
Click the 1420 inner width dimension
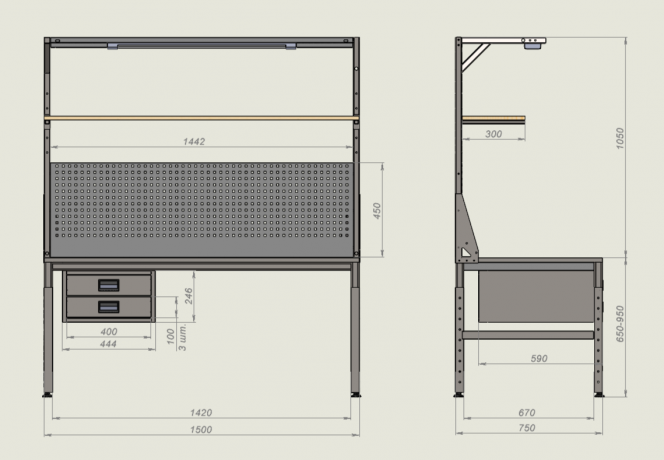(201, 413)
